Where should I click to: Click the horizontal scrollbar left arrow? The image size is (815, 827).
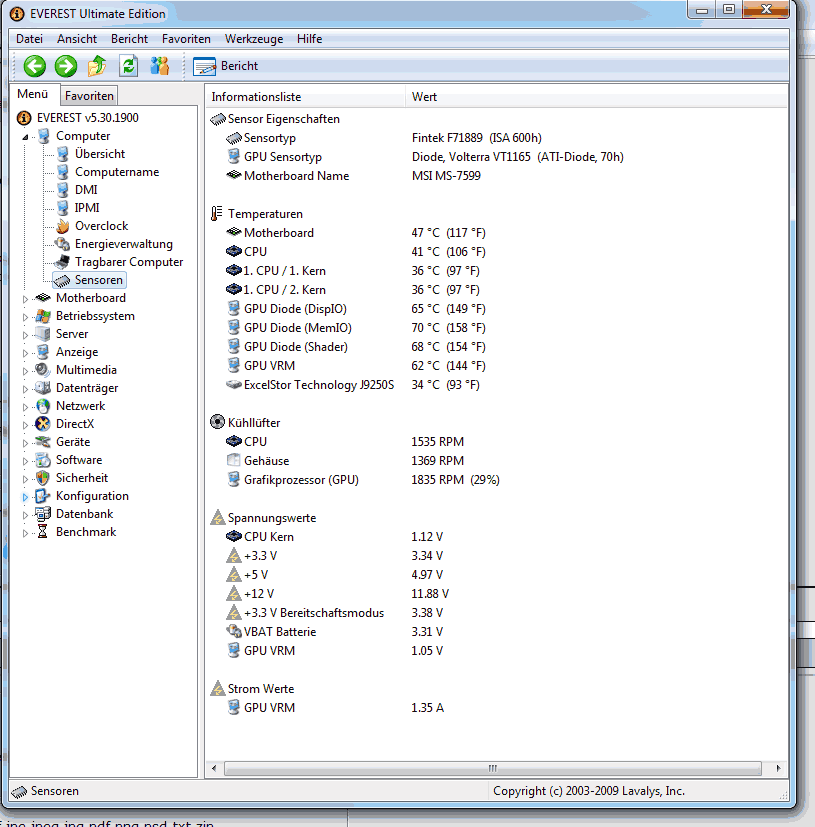(x=214, y=768)
